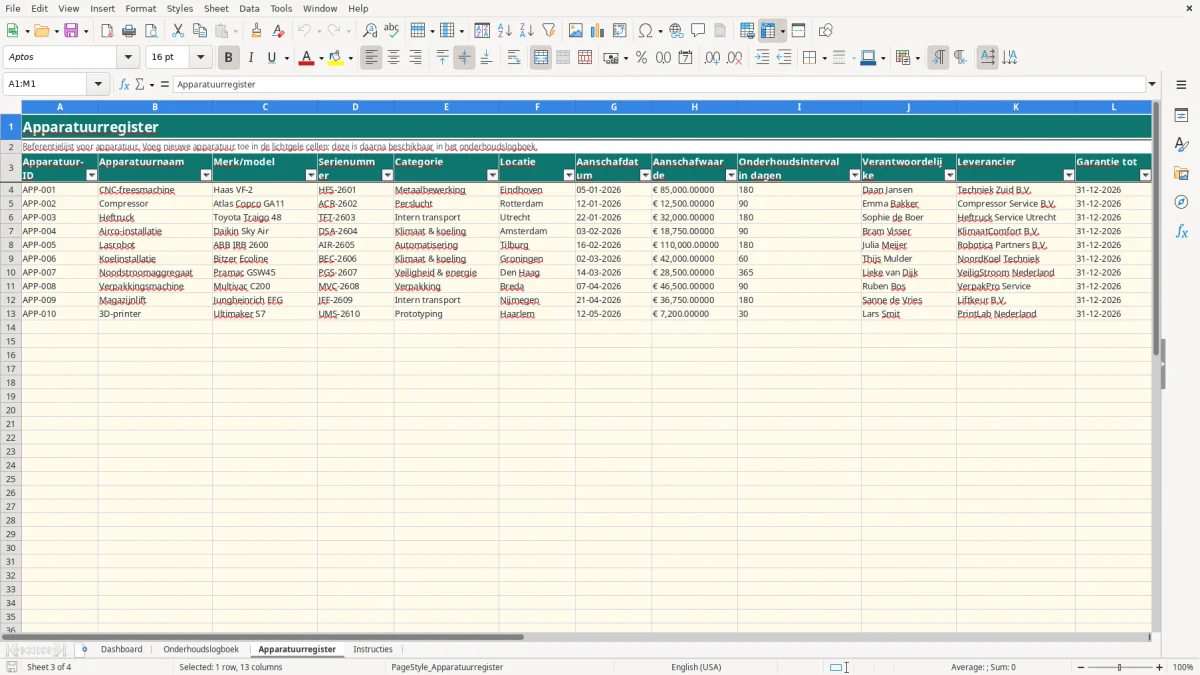Toggle text wrapping
Image resolution: width=1200 pixels, height=675 pixels.
coord(514,58)
